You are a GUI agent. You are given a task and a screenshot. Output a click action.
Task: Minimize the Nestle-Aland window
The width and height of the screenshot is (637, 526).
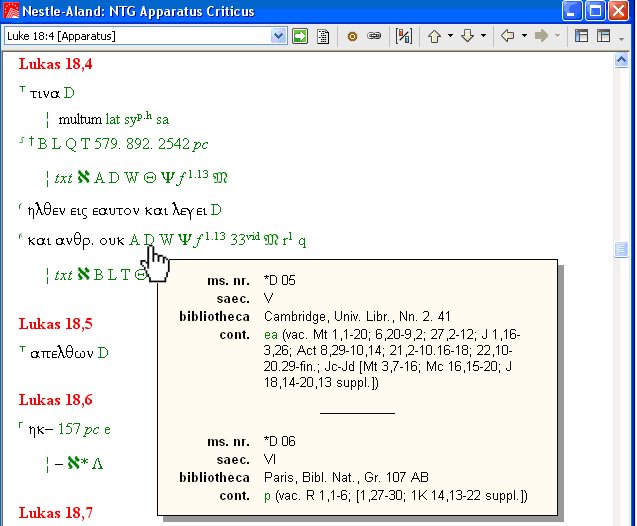[572, 11]
